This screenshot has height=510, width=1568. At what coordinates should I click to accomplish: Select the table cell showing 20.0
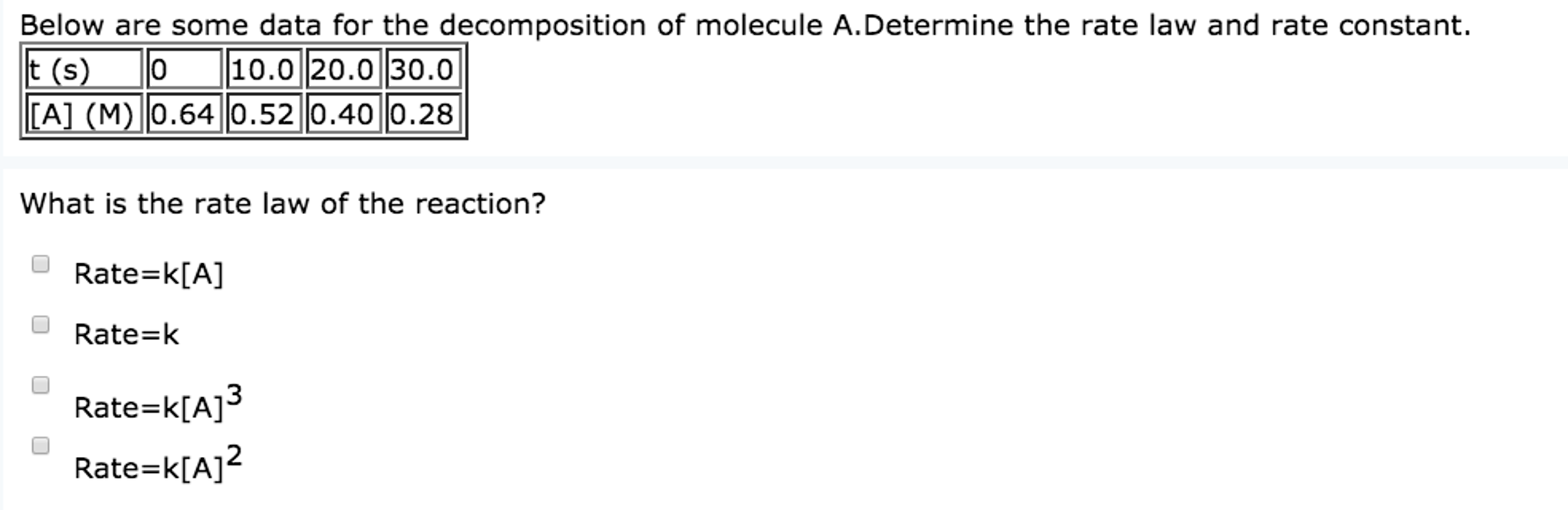[x=343, y=70]
